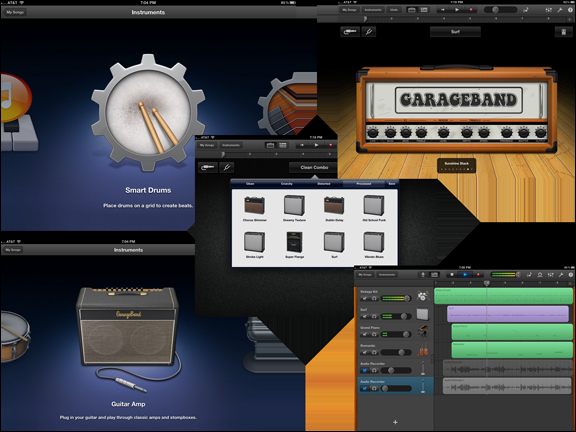Open Instruments from the Surf amp toolbar
Image resolution: width=576 pixels, height=432 pixels.
tap(373, 10)
